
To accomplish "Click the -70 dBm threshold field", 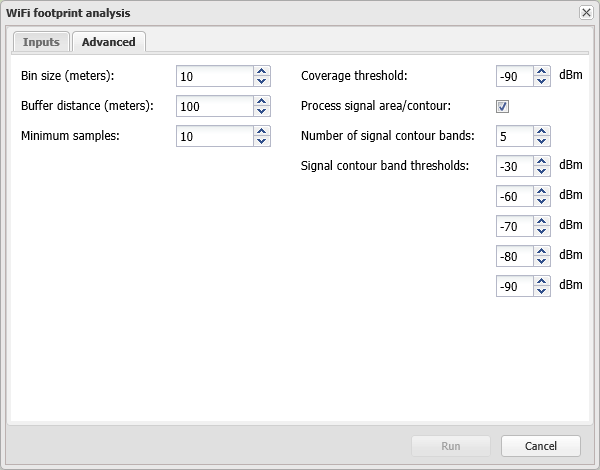I will (514, 226).
